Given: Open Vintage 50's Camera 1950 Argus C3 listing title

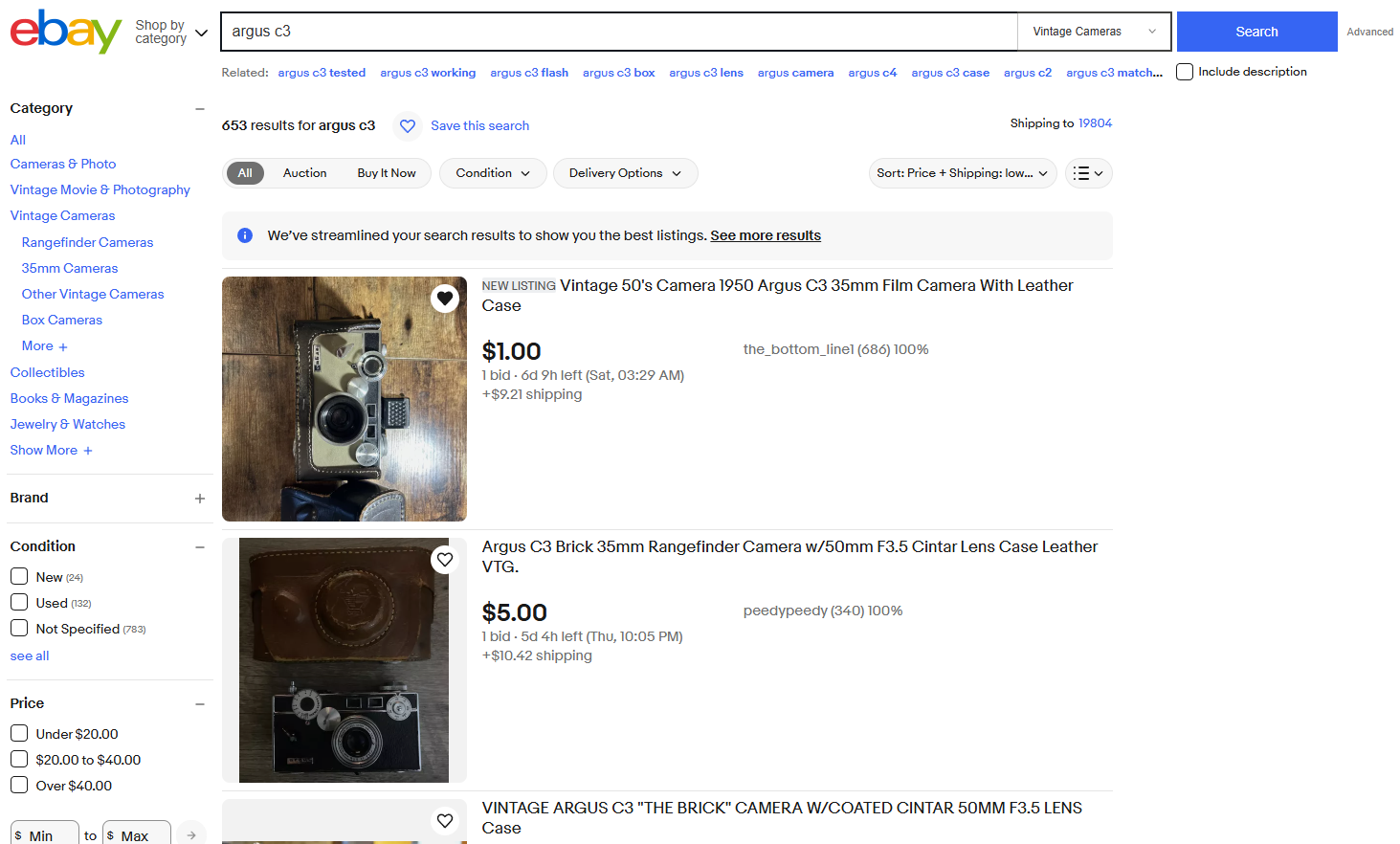Looking at the screenshot, I should (777, 296).
